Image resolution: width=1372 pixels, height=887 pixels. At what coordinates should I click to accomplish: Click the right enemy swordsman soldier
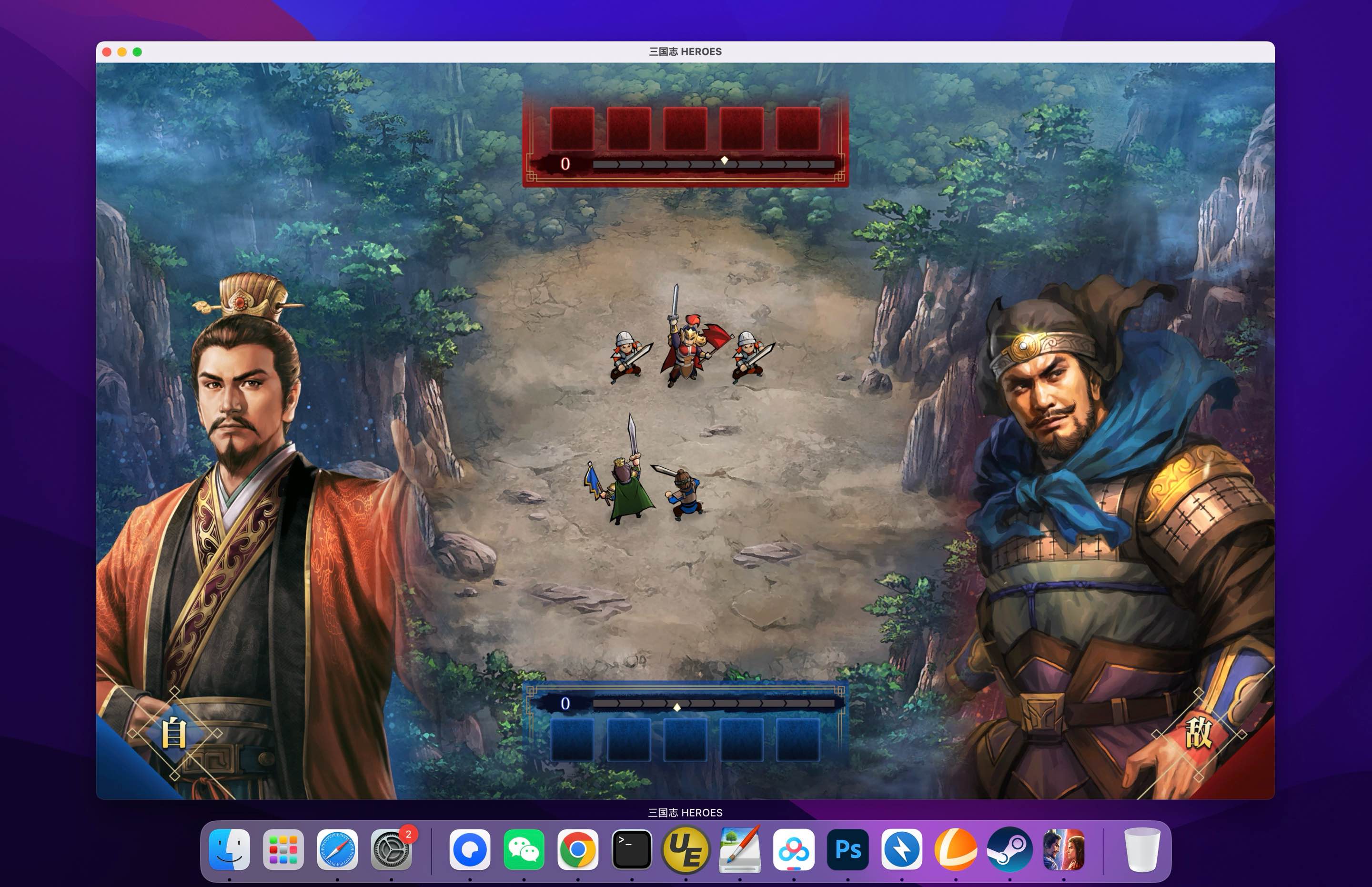click(x=751, y=357)
